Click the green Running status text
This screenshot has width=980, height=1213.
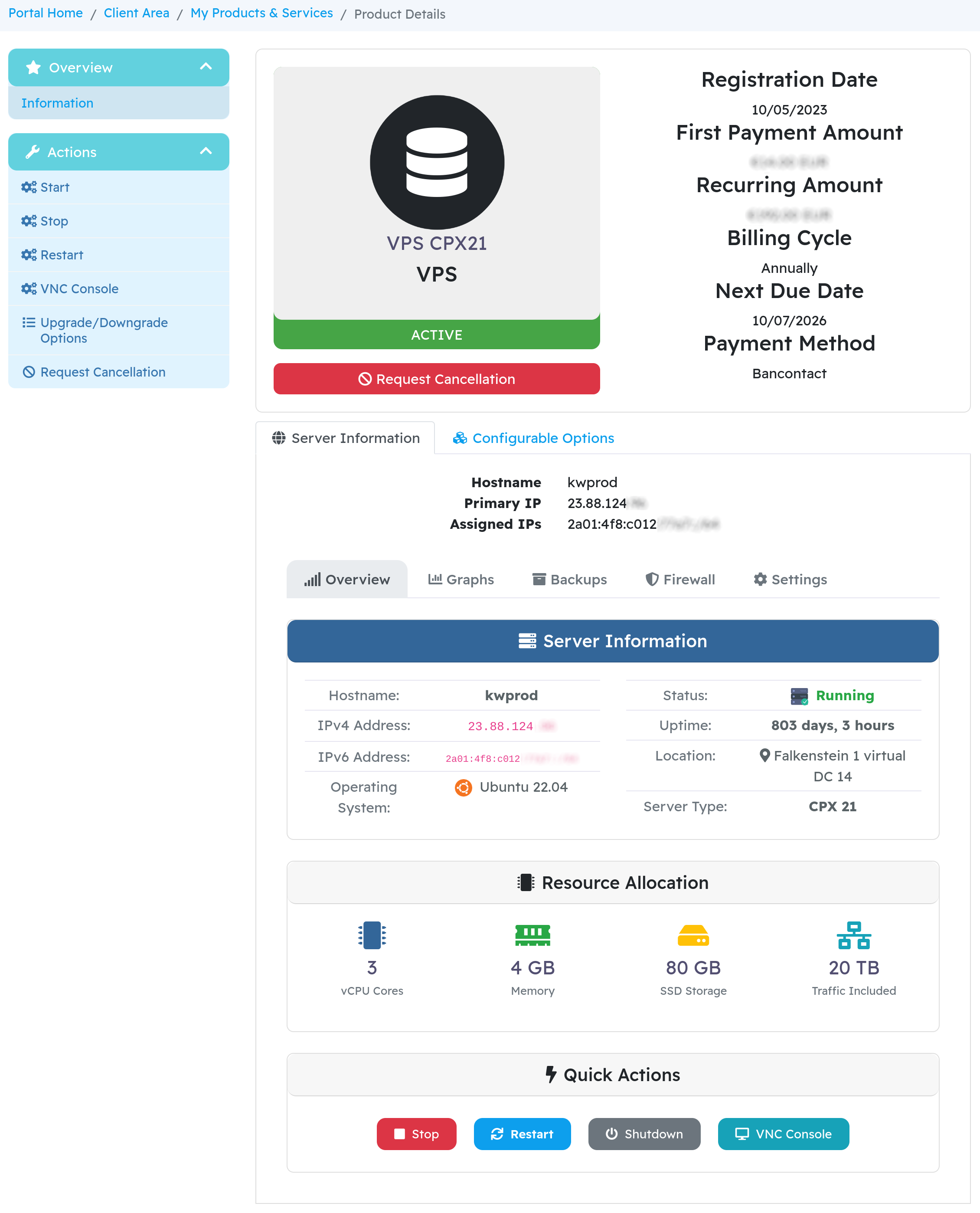point(845,696)
